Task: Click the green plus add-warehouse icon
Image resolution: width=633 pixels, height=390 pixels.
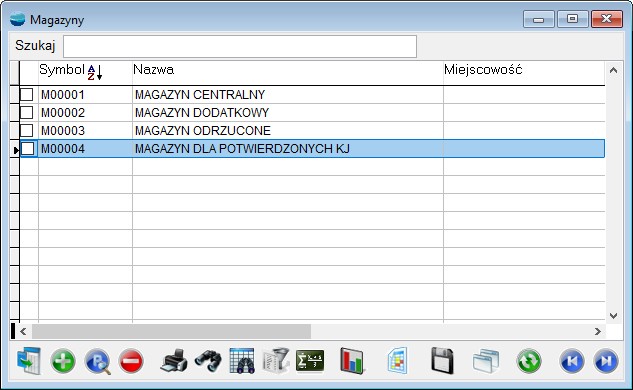Action: pos(63,361)
